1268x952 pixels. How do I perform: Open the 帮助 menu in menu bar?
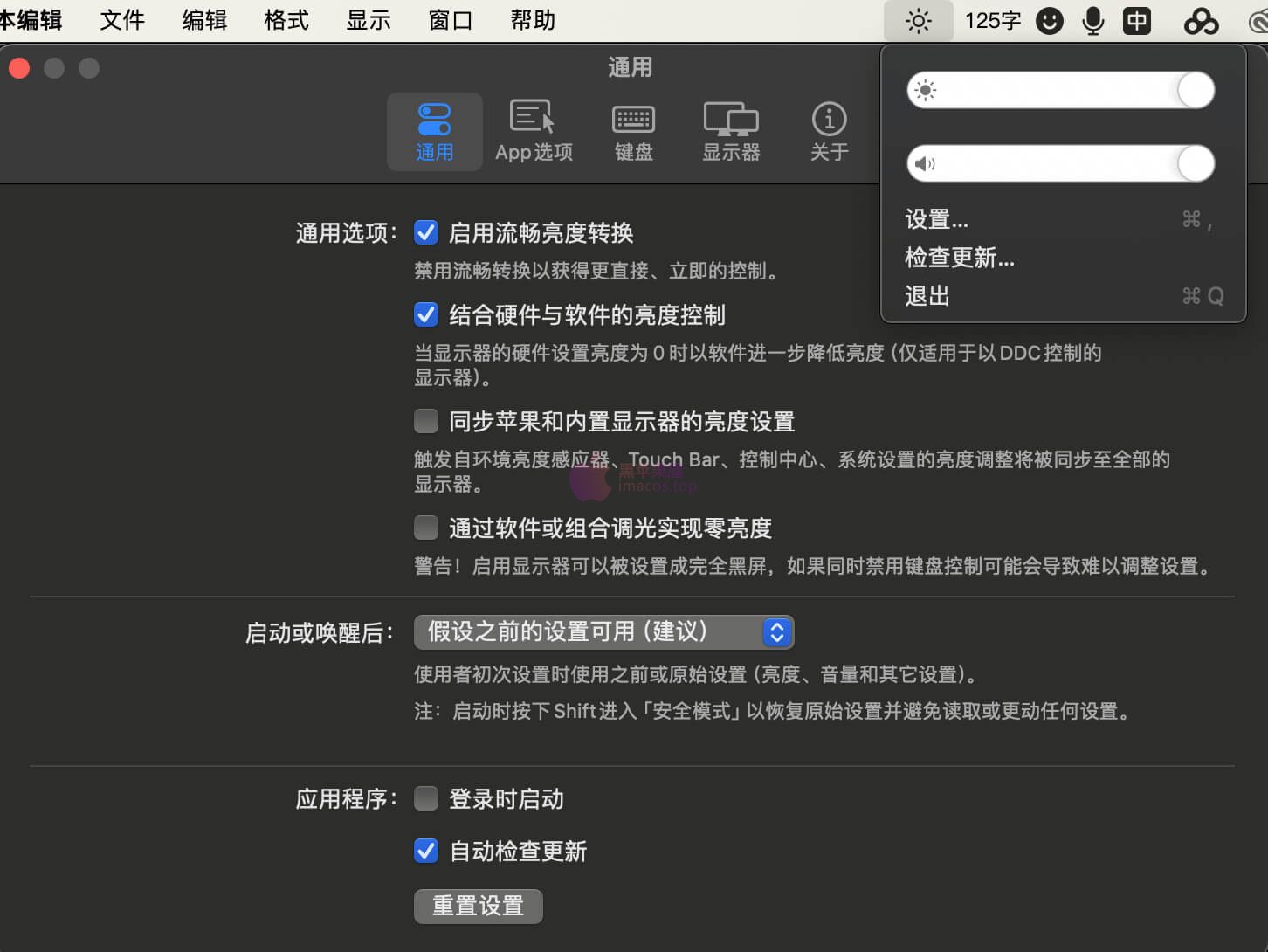tap(532, 19)
